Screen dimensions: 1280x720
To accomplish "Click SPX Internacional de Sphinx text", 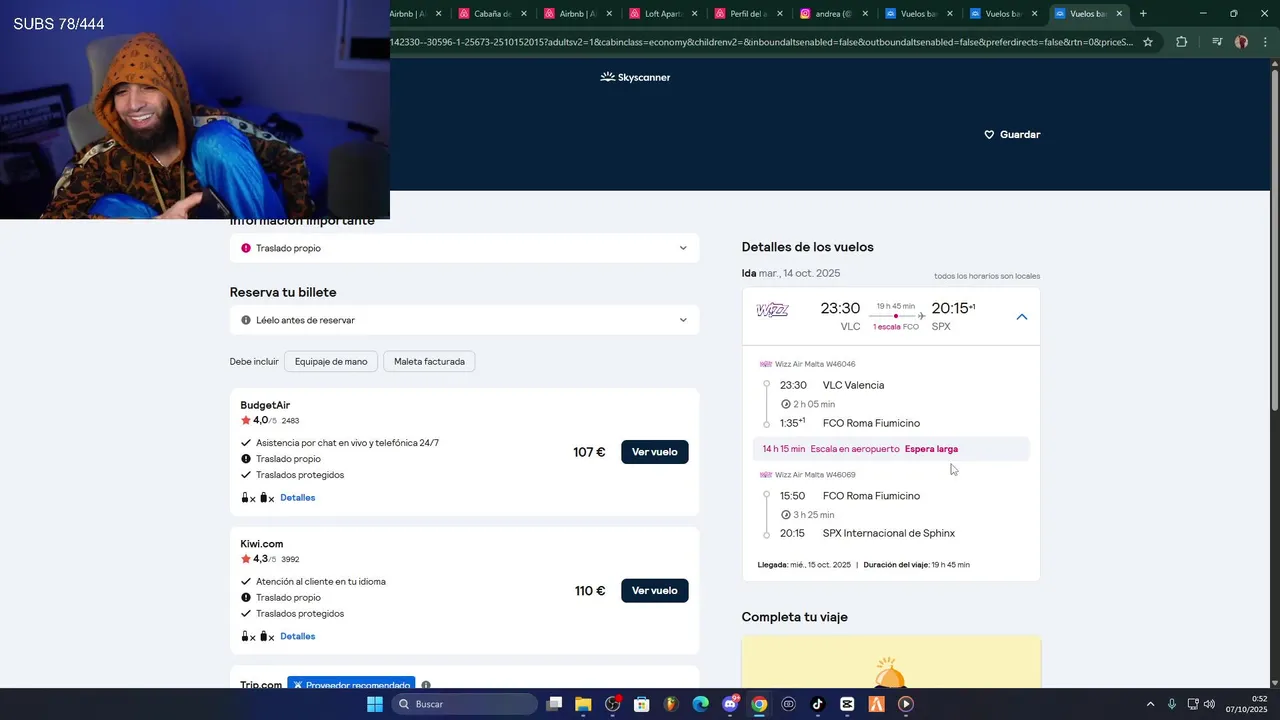I will point(889,533).
